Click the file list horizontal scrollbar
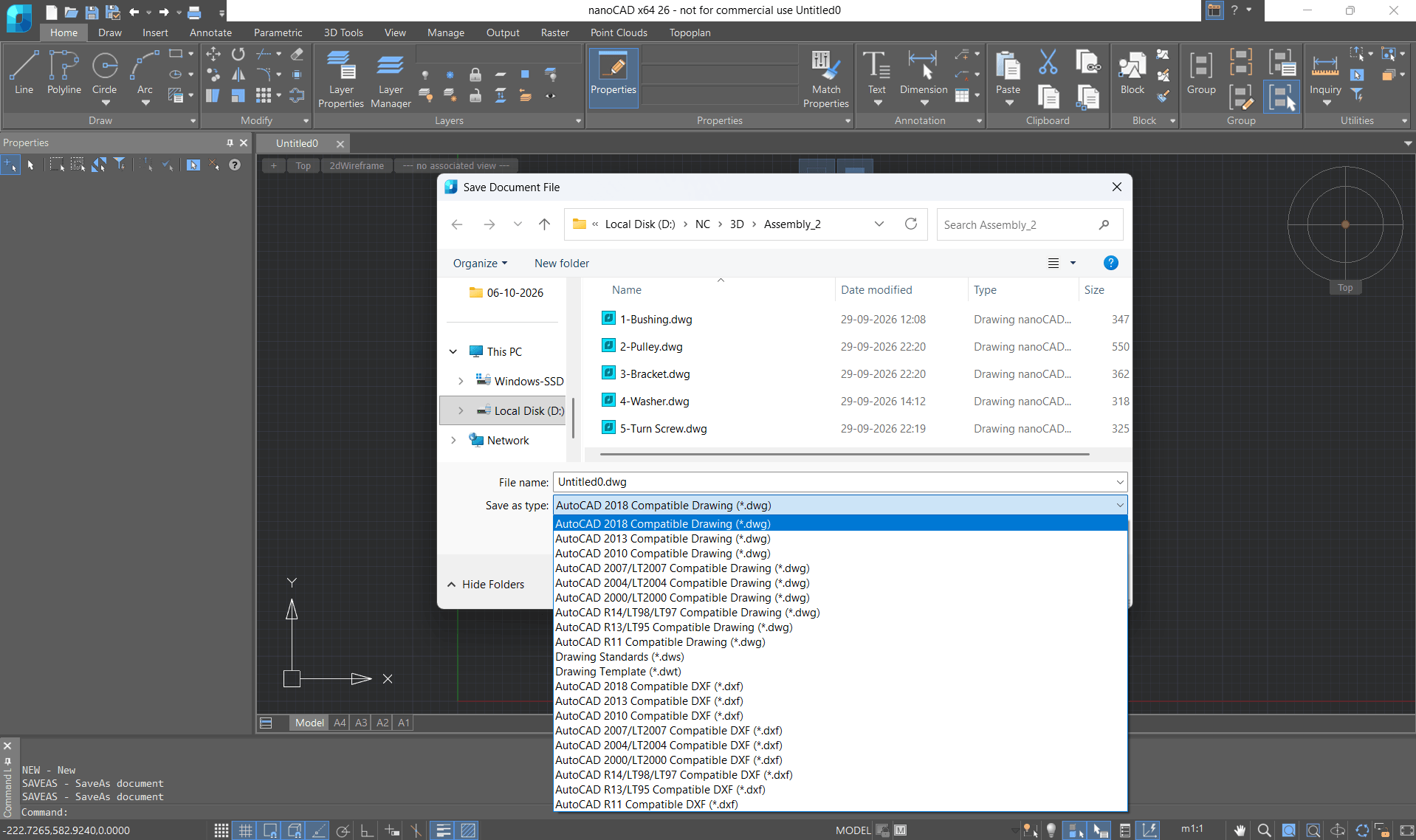 tap(845, 454)
